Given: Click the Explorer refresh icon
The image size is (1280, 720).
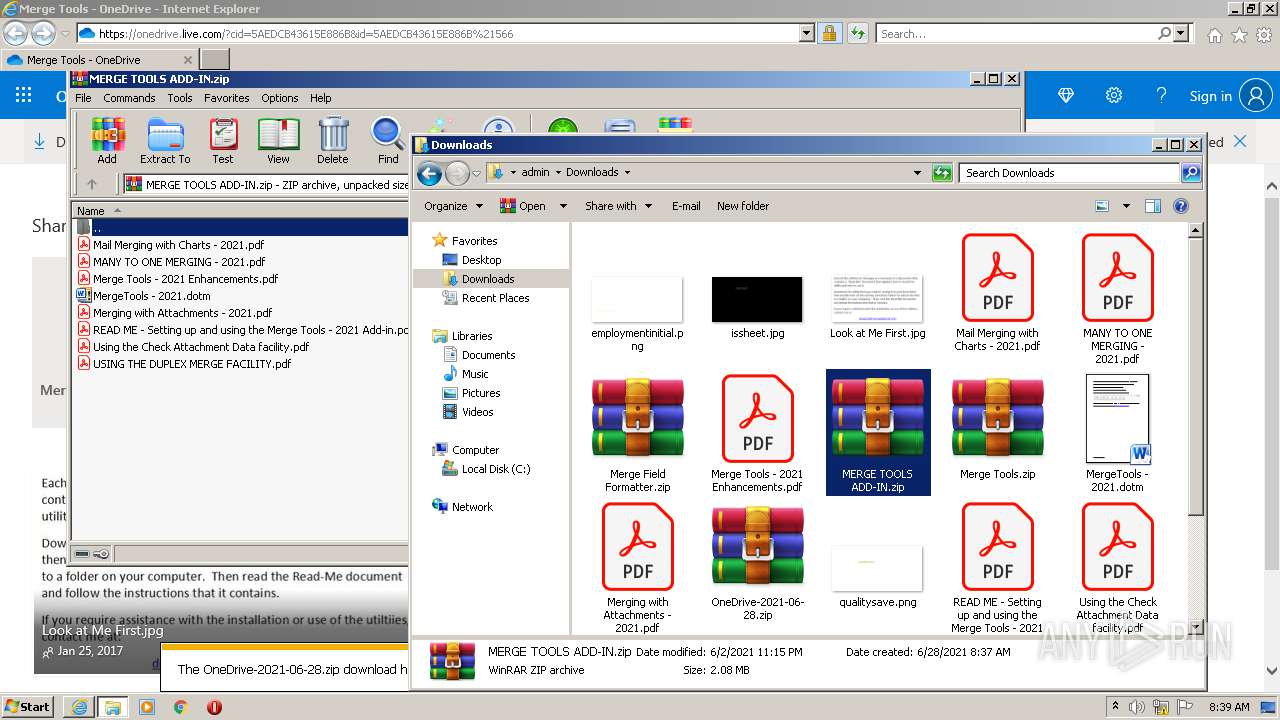Looking at the screenshot, I should click(942, 173).
